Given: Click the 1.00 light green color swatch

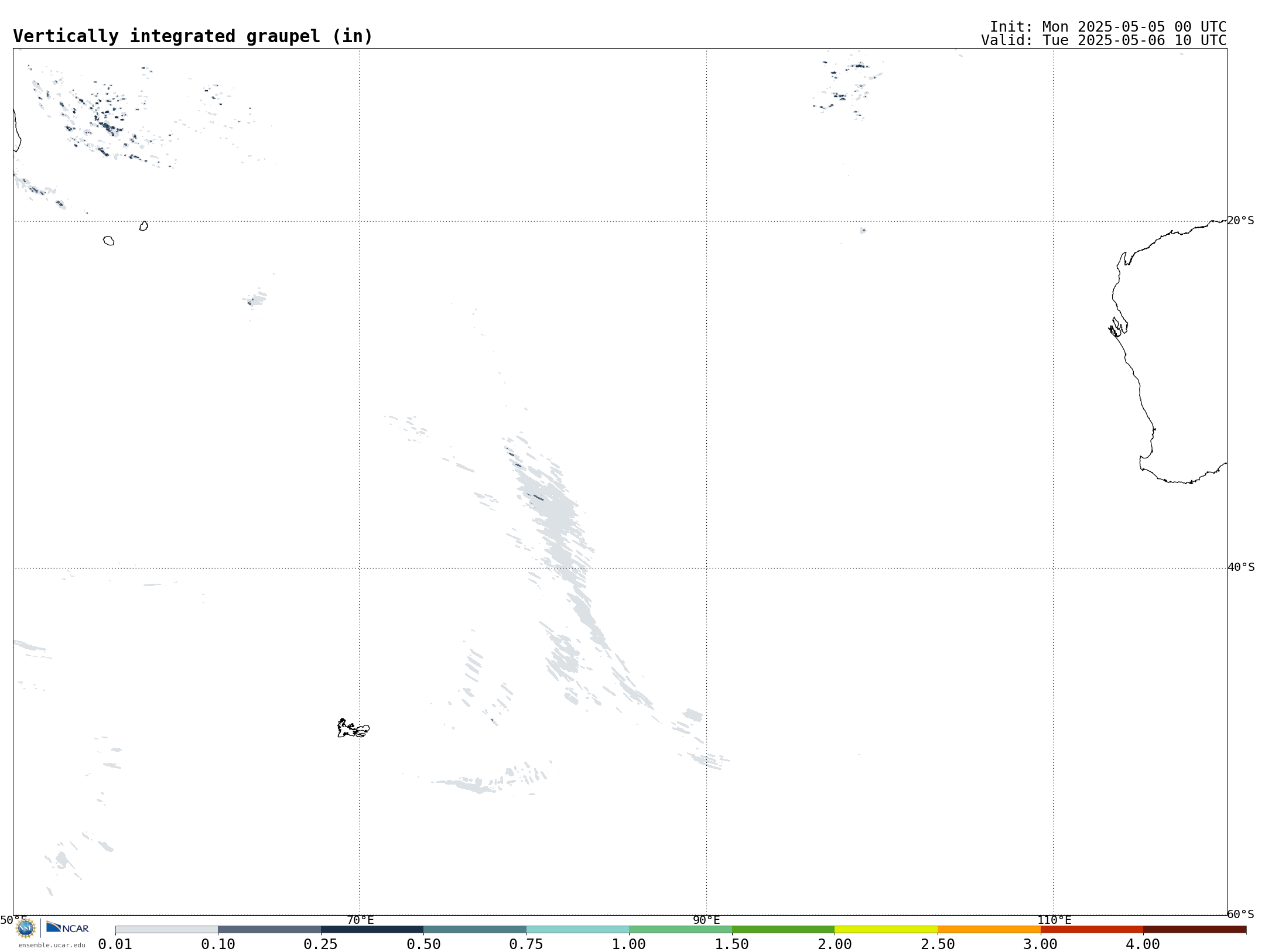Looking at the screenshot, I should (681, 930).
